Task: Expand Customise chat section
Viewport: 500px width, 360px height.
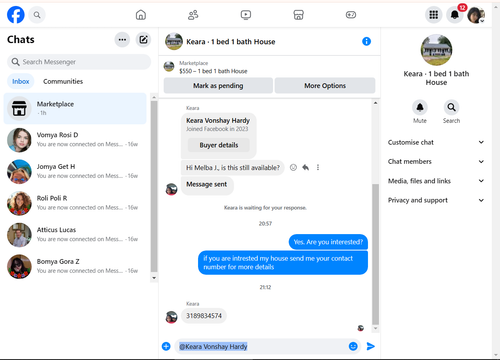Action: pyautogui.click(x=436, y=142)
